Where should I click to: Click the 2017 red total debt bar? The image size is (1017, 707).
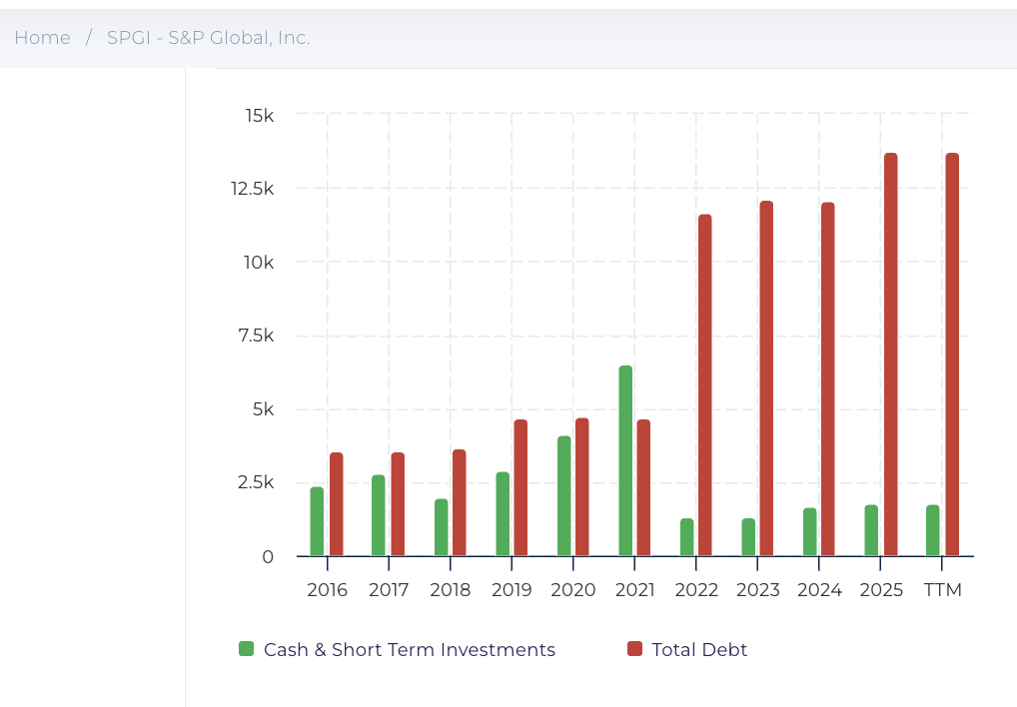click(398, 504)
